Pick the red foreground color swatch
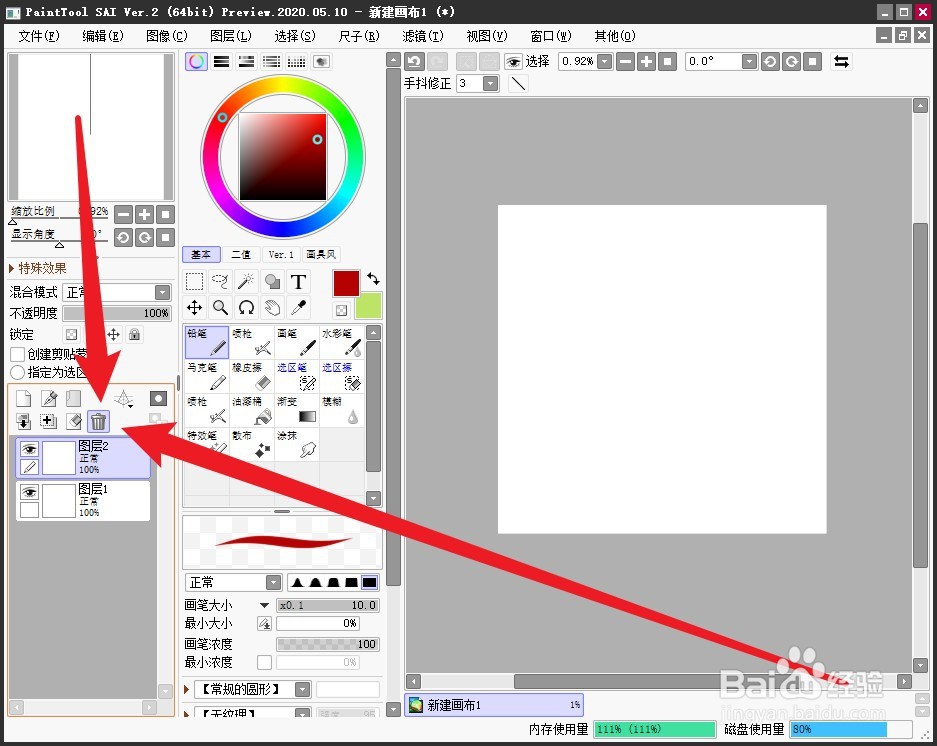This screenshot has width=937, height=746. click(346, 283)
